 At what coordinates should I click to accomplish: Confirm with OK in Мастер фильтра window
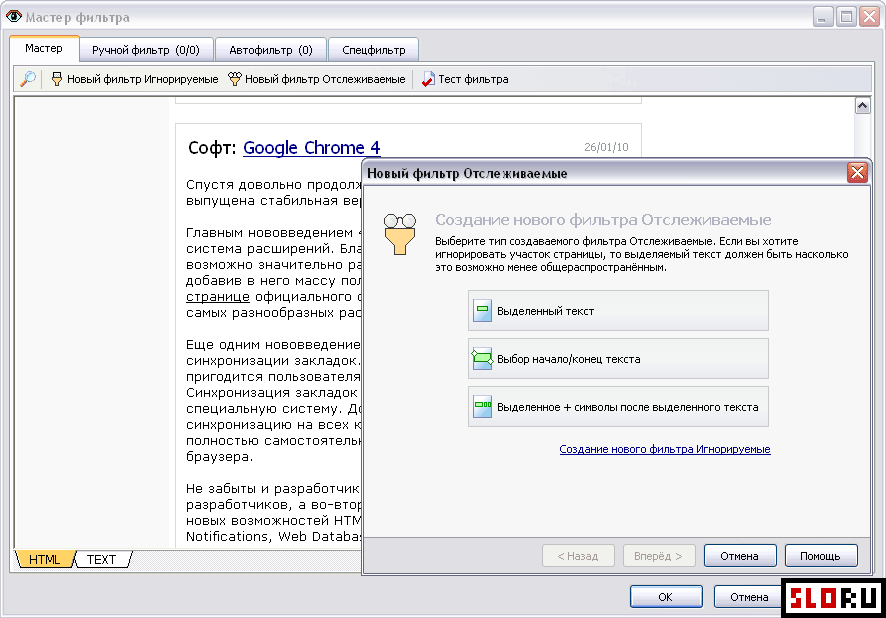click(x=666, y=597)
